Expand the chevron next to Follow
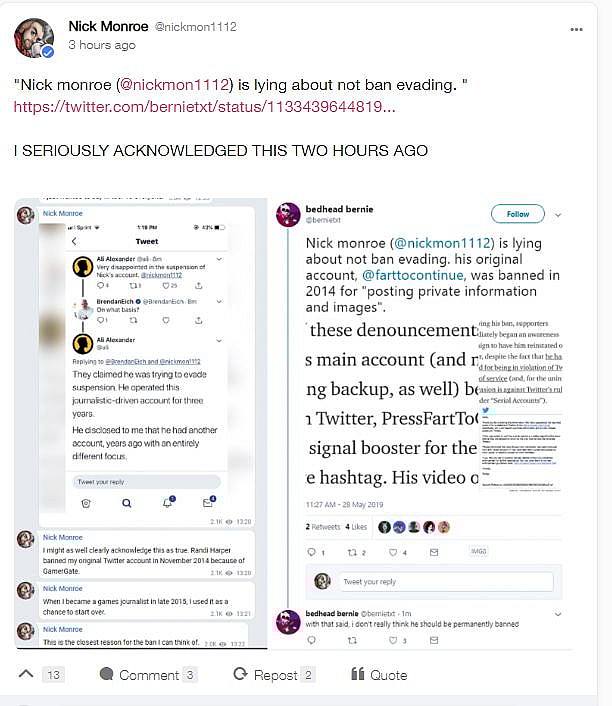Screen dimensions: 612x706 558,215
